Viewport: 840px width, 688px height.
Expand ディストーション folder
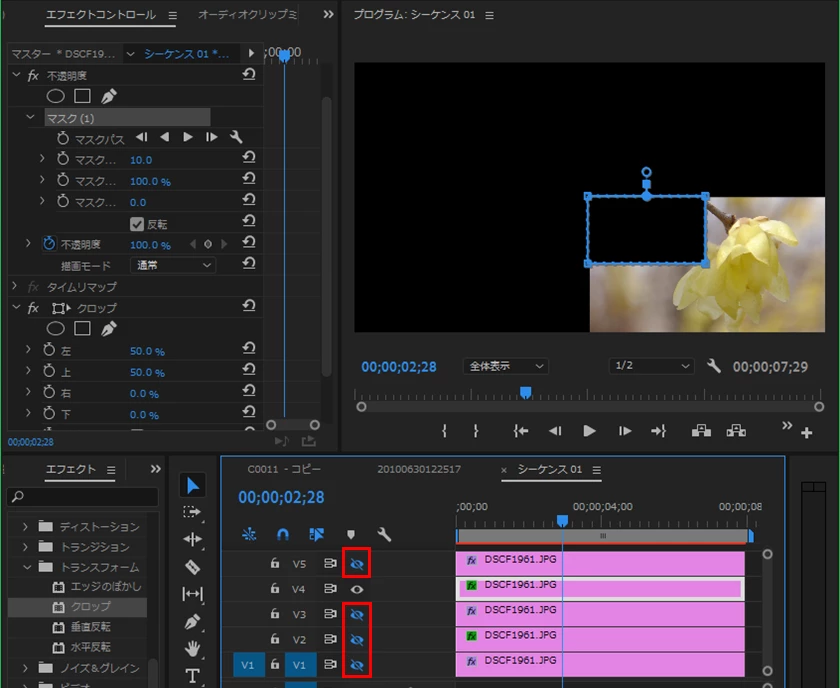click(x=25, y=527)
